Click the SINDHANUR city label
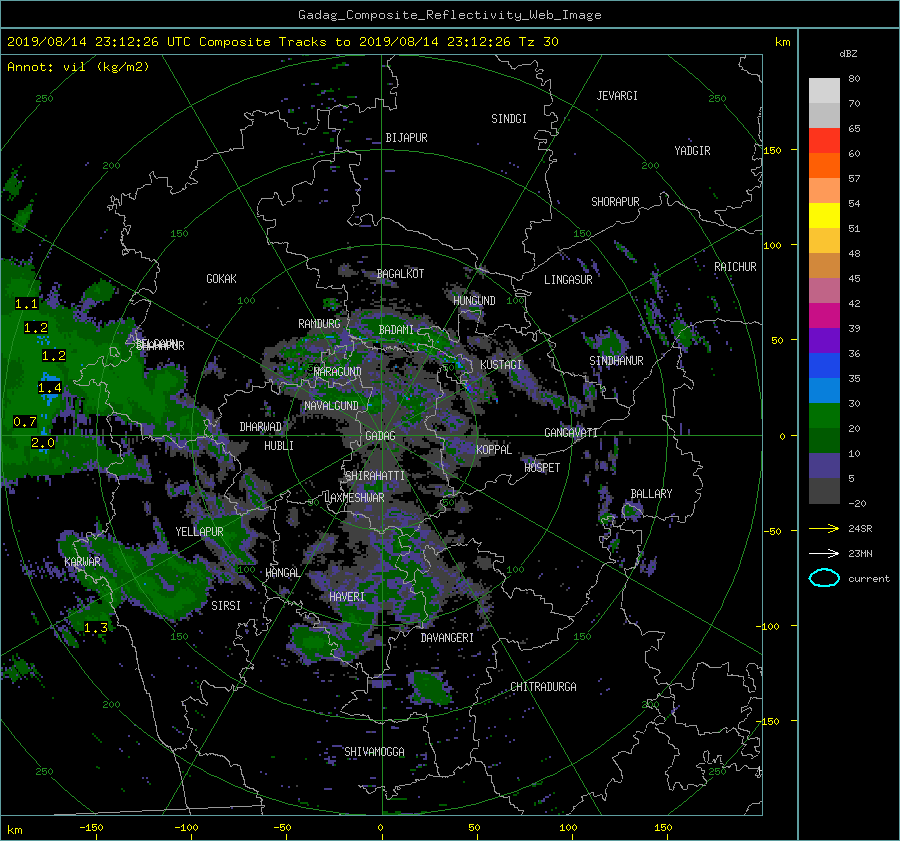This screenshot has height=841, width=900. pos(616,361)
